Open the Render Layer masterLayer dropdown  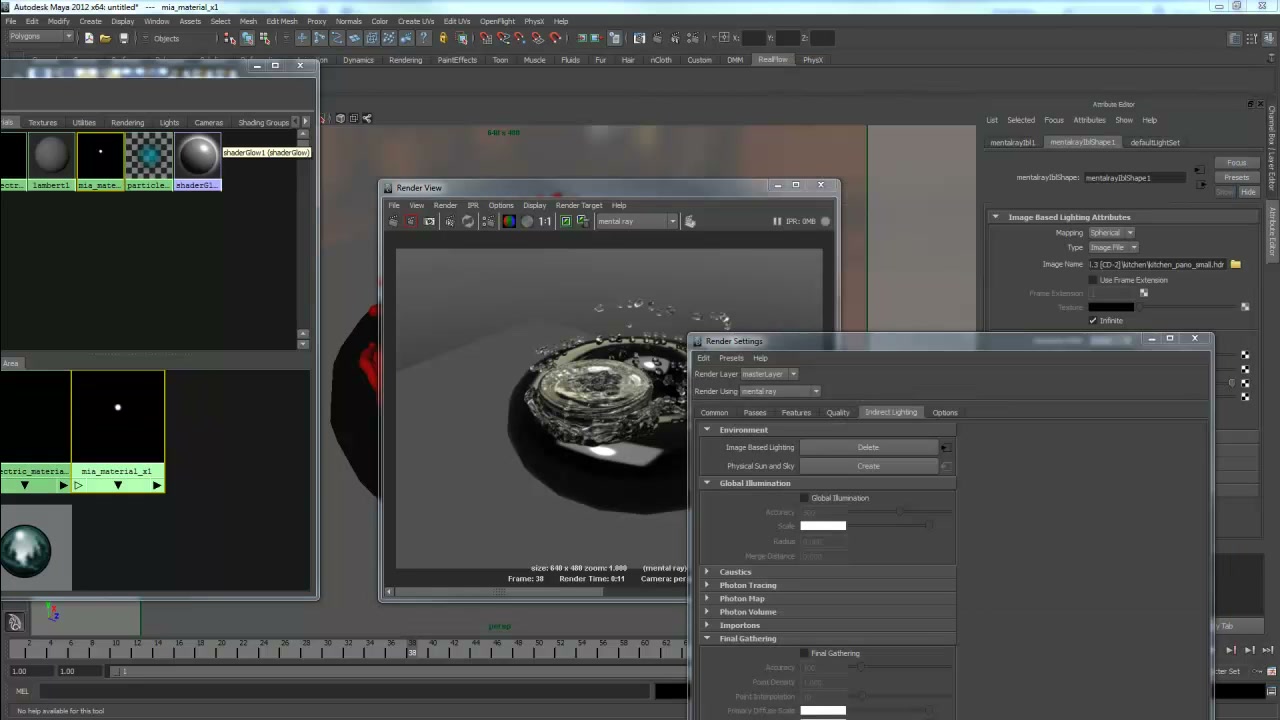(769, 374)
